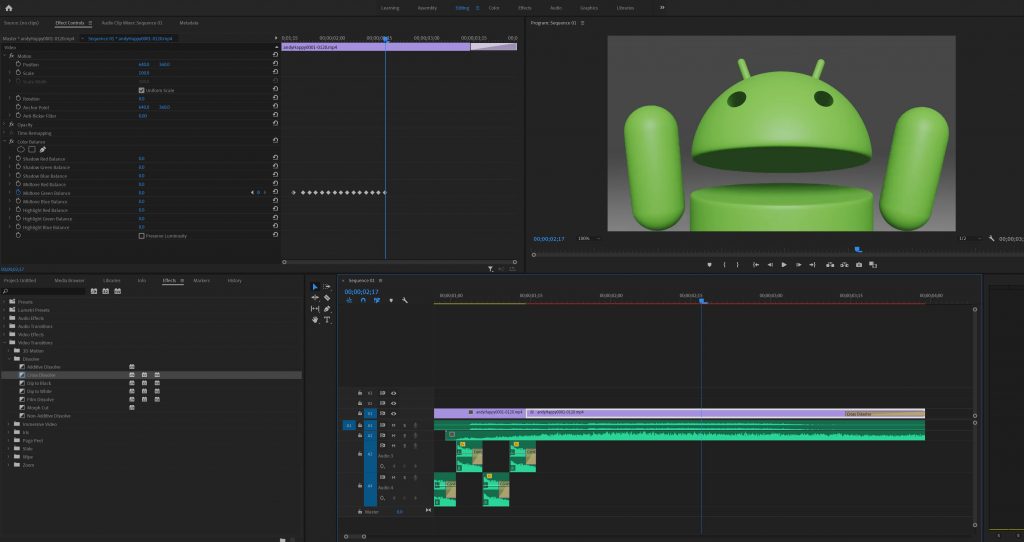The width and height of the screenshot is (1024, 542).
Task: Switch to Learning workspace
Action: [390, 8]
